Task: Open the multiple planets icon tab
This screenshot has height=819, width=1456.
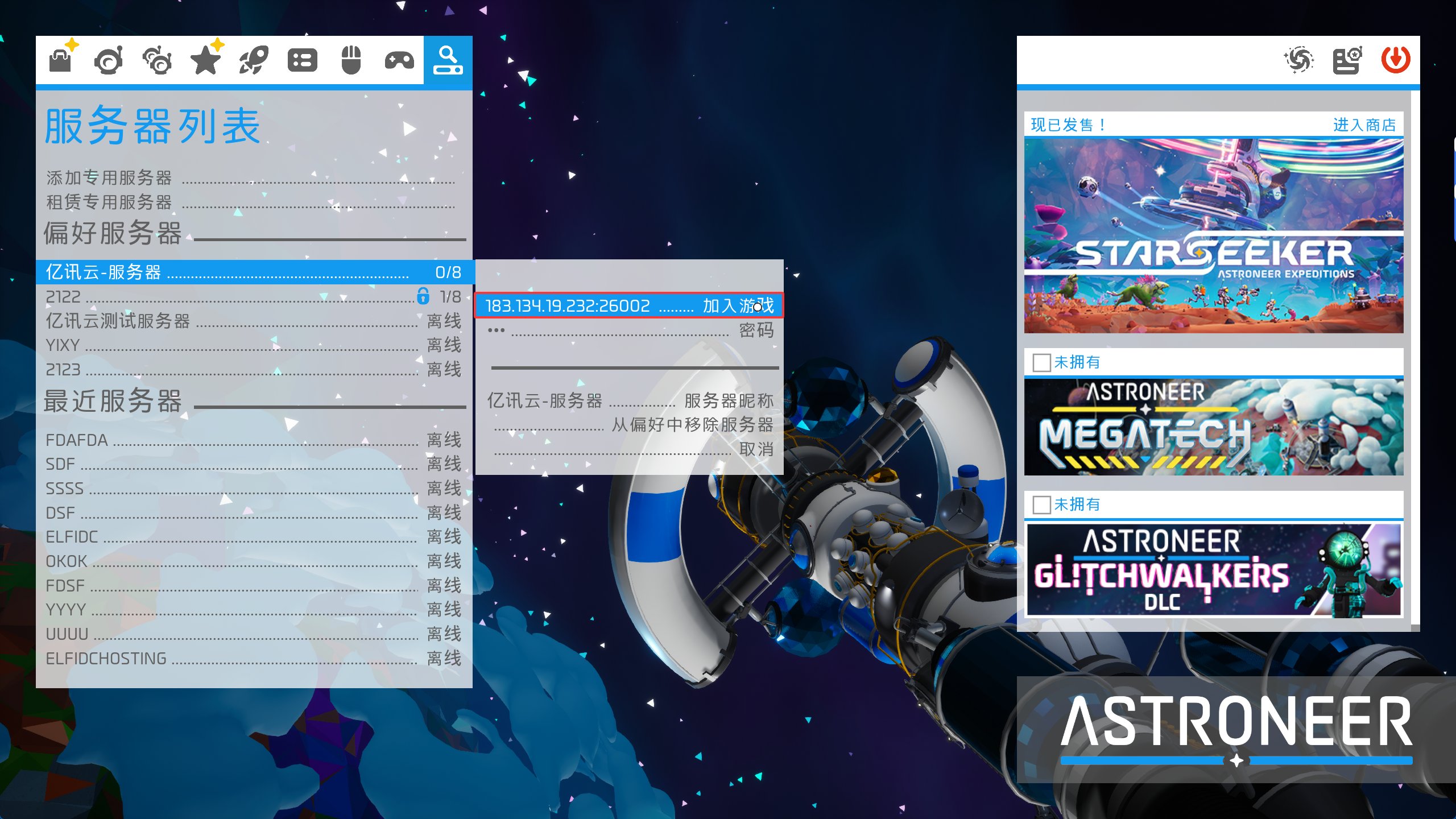Action: (157, 60)
